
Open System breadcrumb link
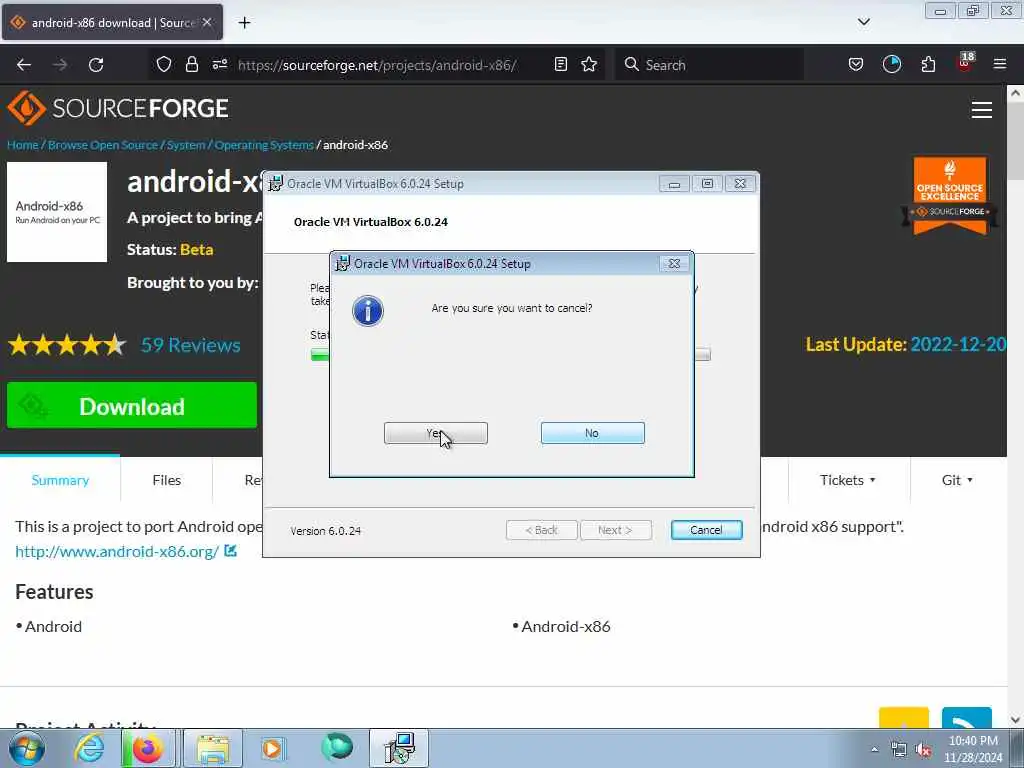click(x=186, y=145)
